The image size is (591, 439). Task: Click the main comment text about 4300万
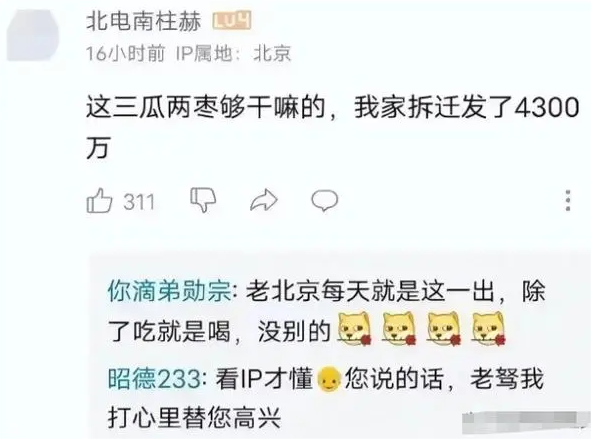332,127
